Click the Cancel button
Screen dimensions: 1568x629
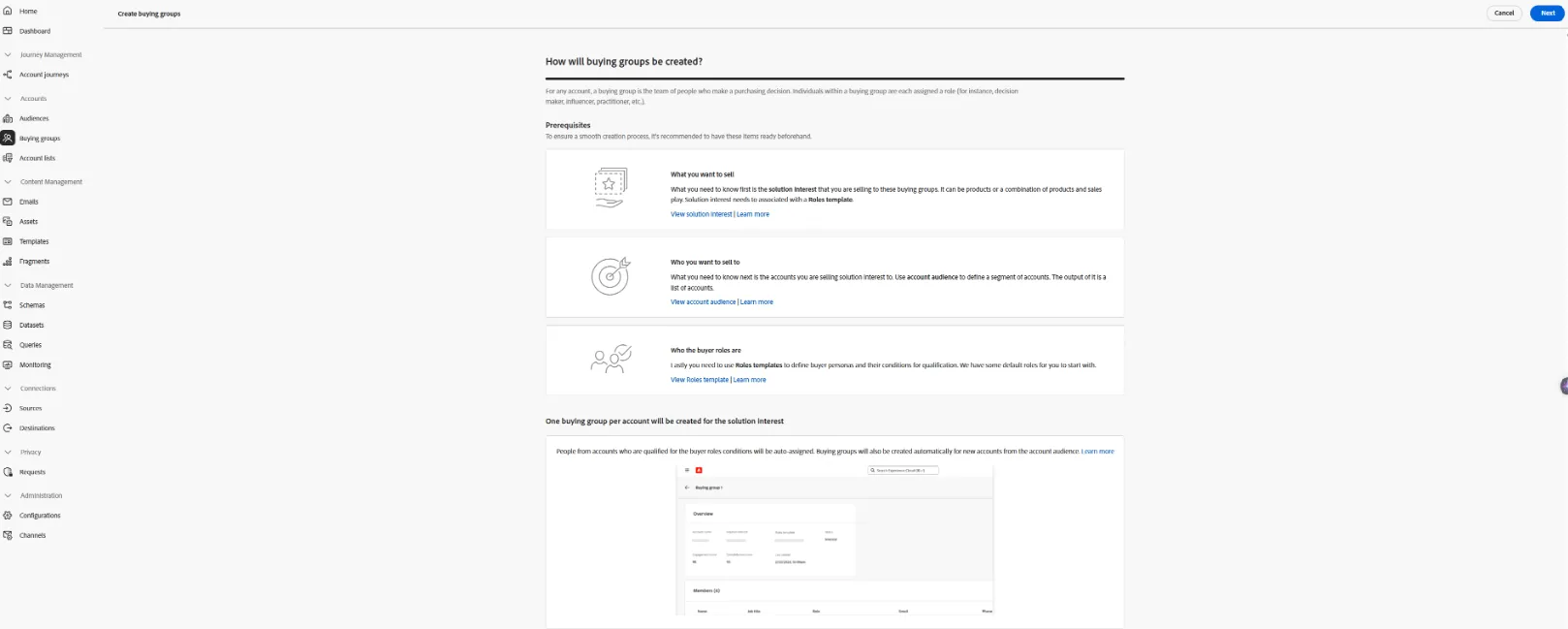1504,13
